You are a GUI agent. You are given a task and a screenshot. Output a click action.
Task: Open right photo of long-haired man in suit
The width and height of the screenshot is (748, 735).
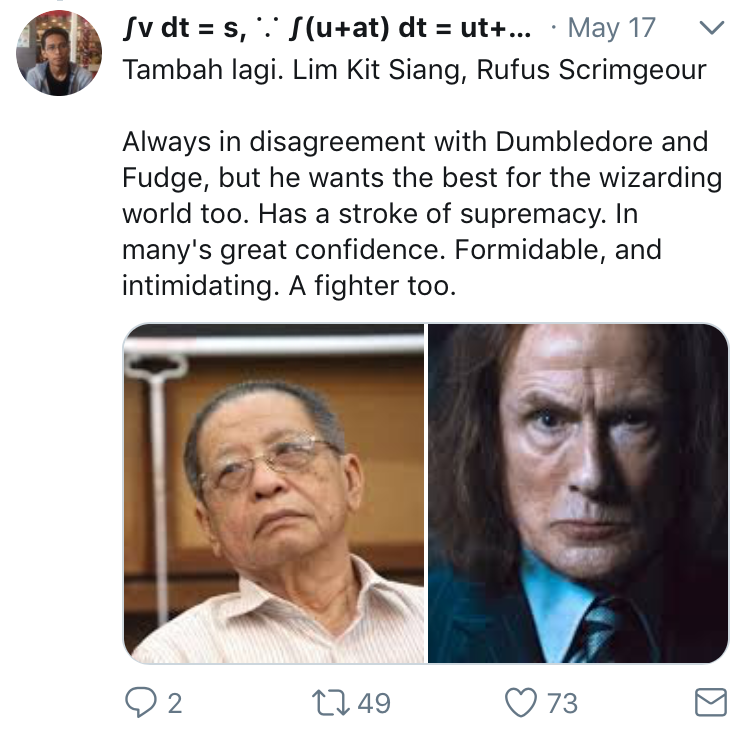click(x=578, y=493)
